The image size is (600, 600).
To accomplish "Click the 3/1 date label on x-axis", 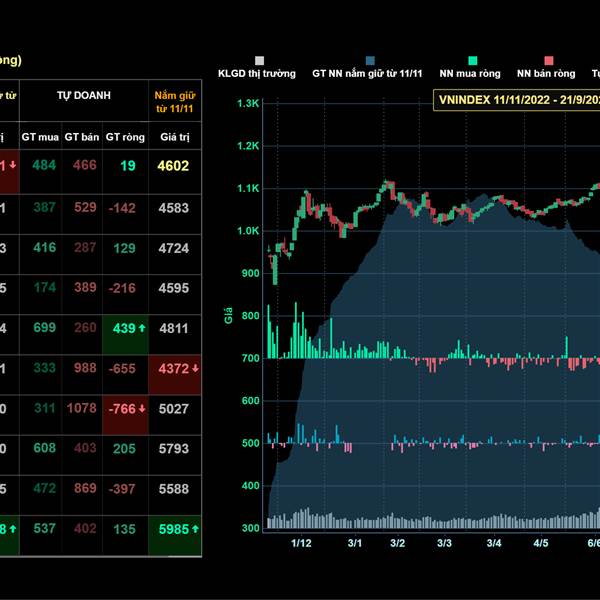I will tap(355, 543).
